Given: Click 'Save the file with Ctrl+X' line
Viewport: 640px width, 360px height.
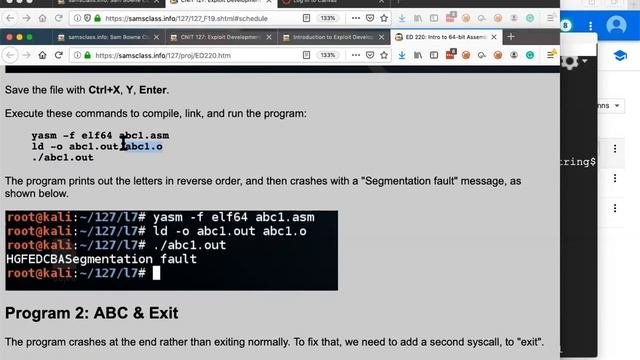Looking at the screenshot, I should 87,90.
